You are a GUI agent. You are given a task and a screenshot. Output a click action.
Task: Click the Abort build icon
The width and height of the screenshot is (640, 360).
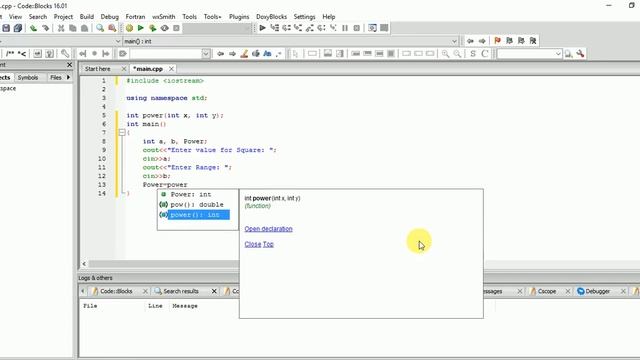pyautogui.click(x=176, y=28)
